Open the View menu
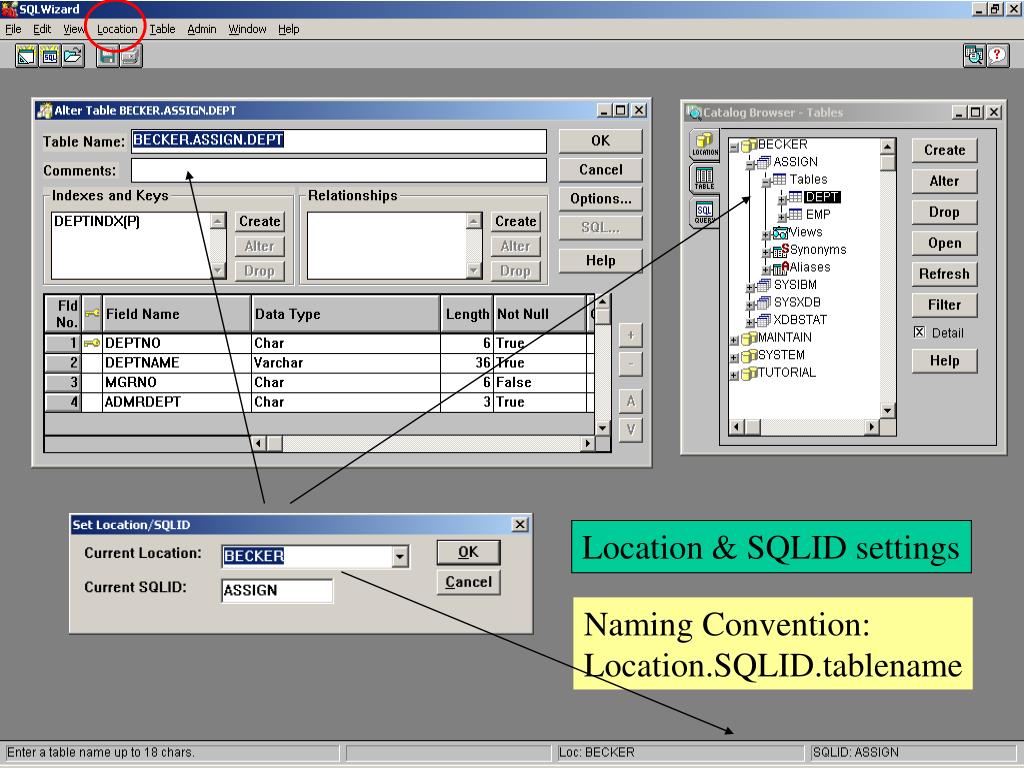 (74, 29)
